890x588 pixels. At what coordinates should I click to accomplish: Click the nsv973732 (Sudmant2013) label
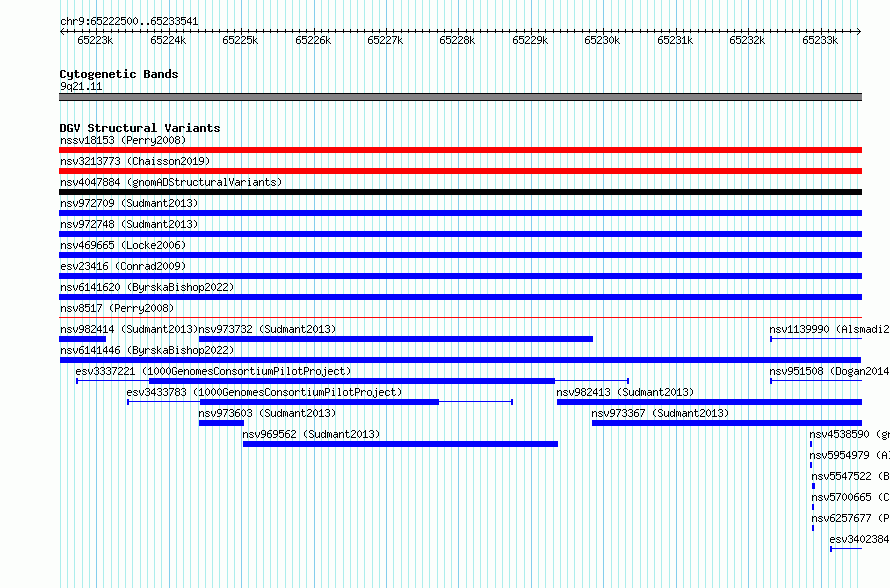[x=267, y=329]
